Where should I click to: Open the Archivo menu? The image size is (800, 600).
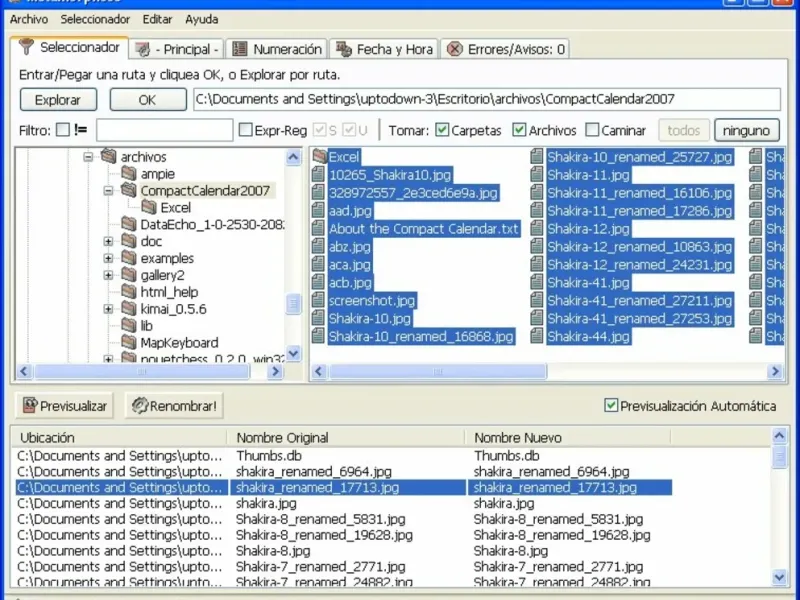[x=29, y=19]
